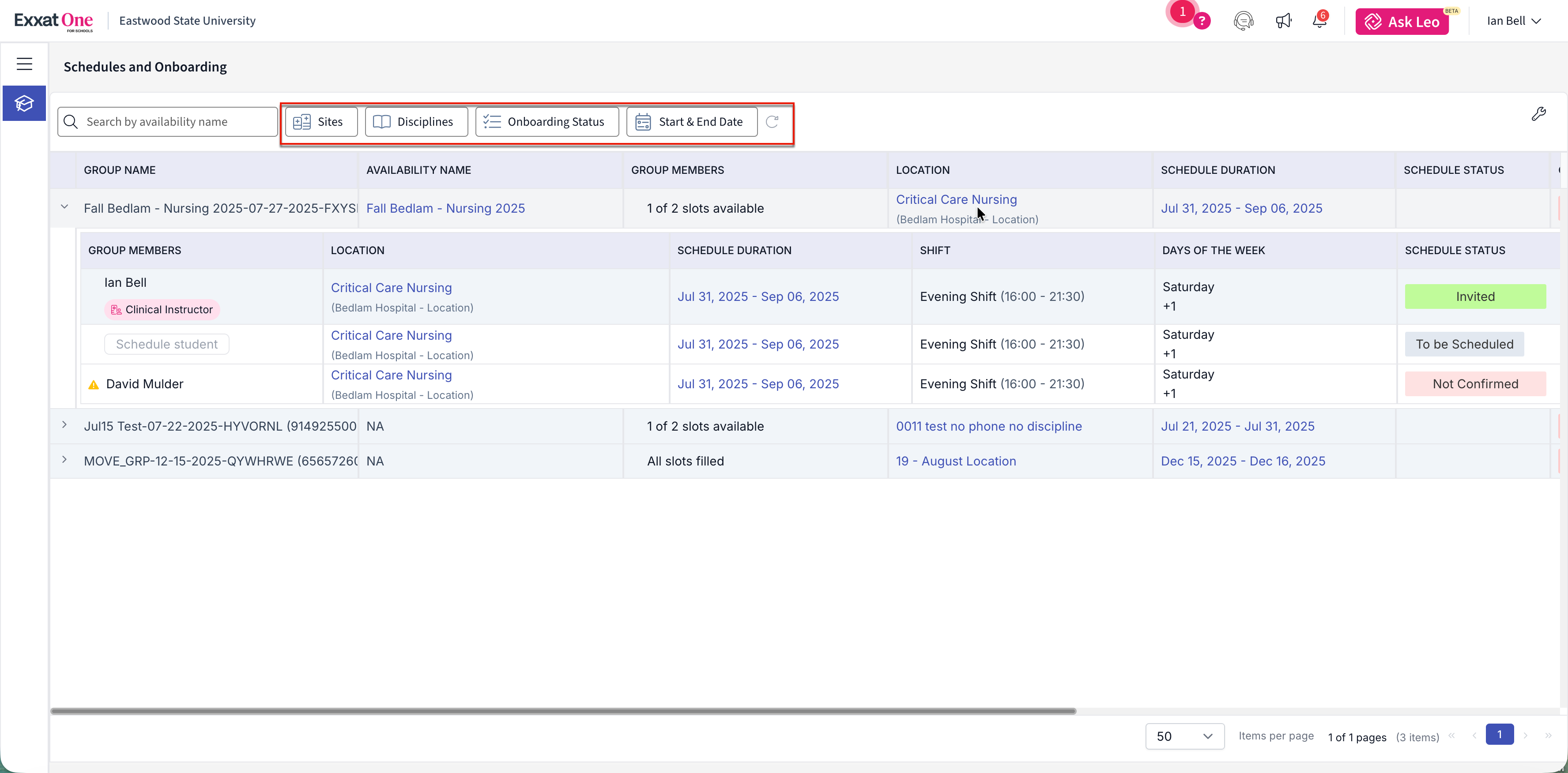Expand the Jul15 Test group row
Viewport: 1568px width, 773px height.
[64, 424]
